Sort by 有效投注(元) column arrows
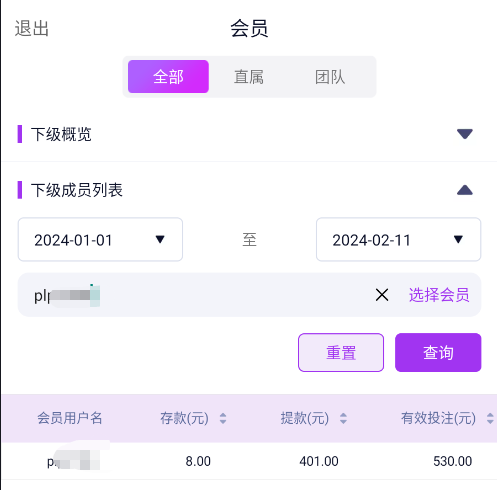497x490 pixels. pyautogui.click(x=490, y=418)
